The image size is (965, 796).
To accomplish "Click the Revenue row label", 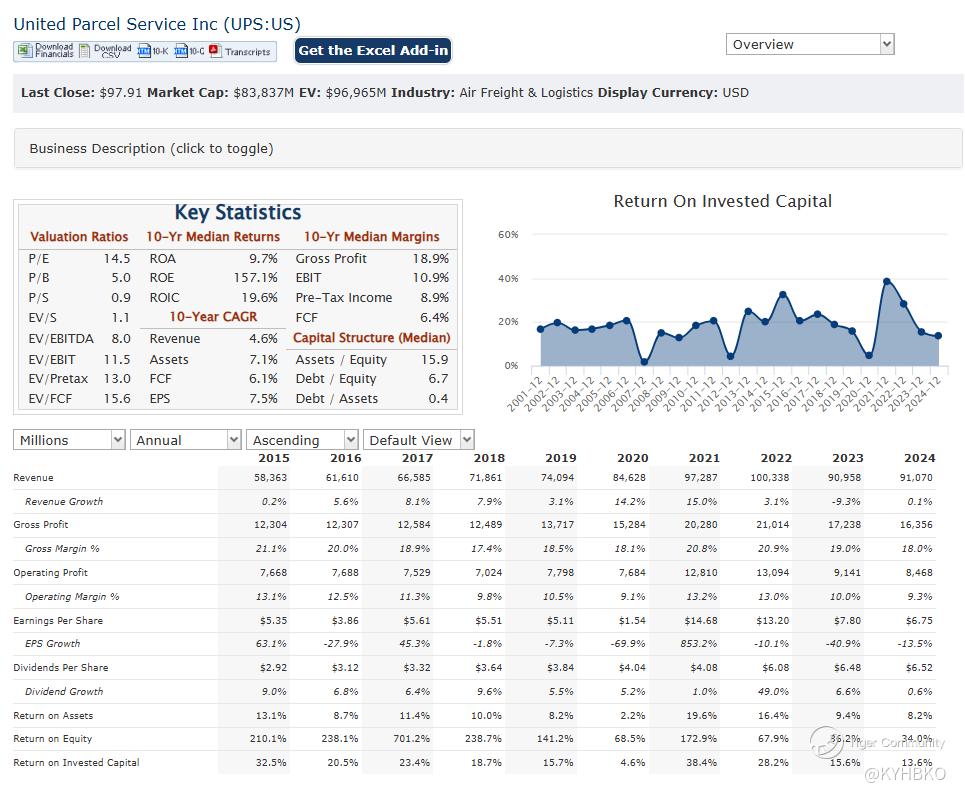I will pyautogui.click(x=34, y=478).
